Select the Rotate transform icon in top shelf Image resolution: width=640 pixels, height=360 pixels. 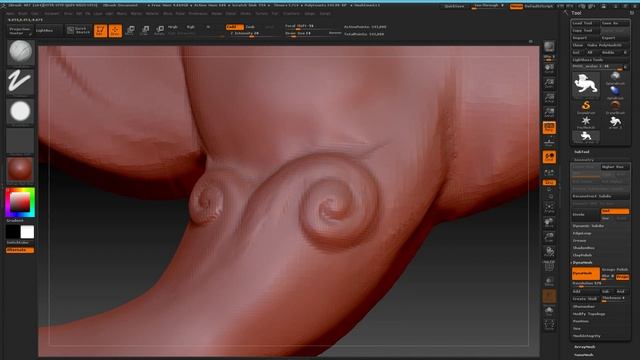tap(160, 30)
